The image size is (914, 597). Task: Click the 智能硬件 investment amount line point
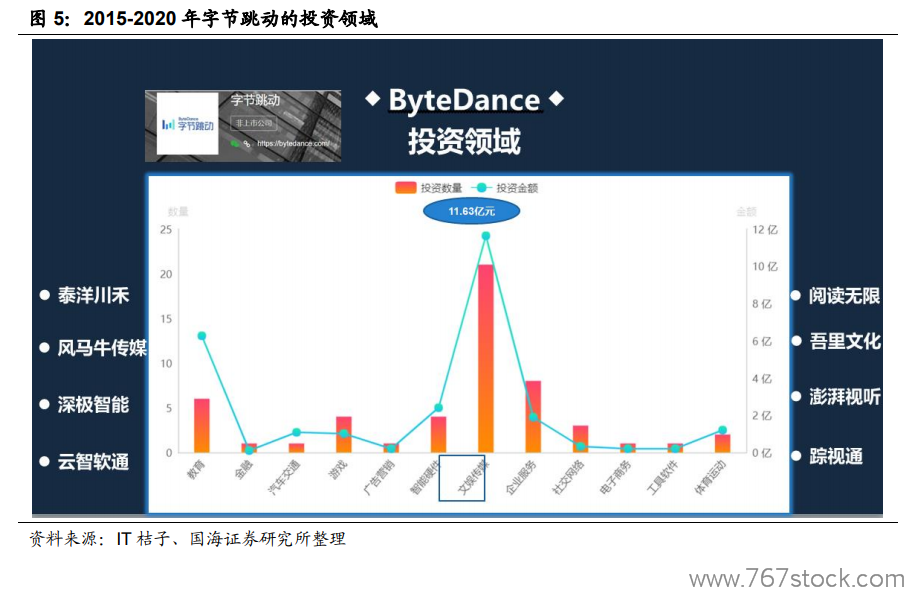point(438,408)
